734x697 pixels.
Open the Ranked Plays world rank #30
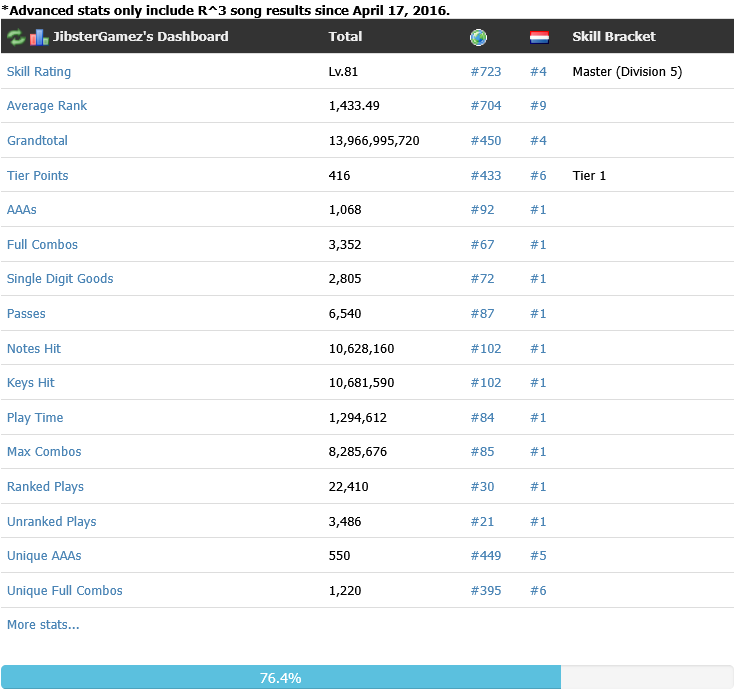(x=482, y=487)
